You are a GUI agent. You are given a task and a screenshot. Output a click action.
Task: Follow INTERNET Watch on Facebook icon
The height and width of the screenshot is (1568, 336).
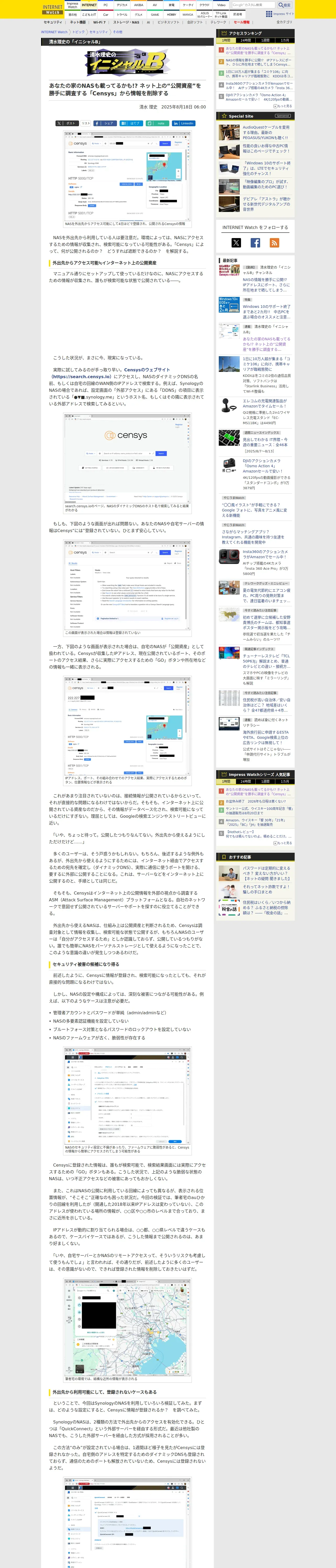tap(255, 242)
